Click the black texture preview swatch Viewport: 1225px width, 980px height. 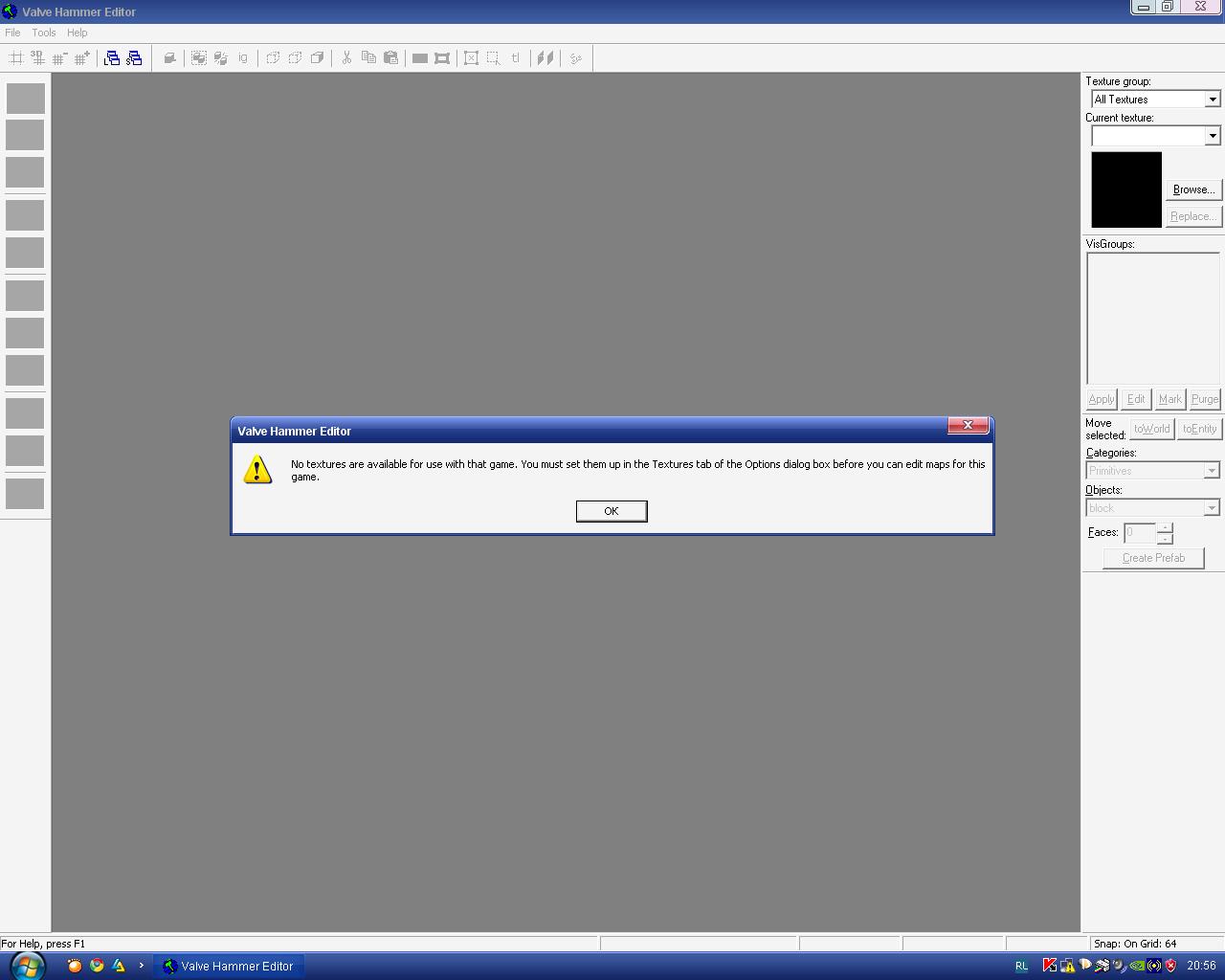[x=1126, y=189]
